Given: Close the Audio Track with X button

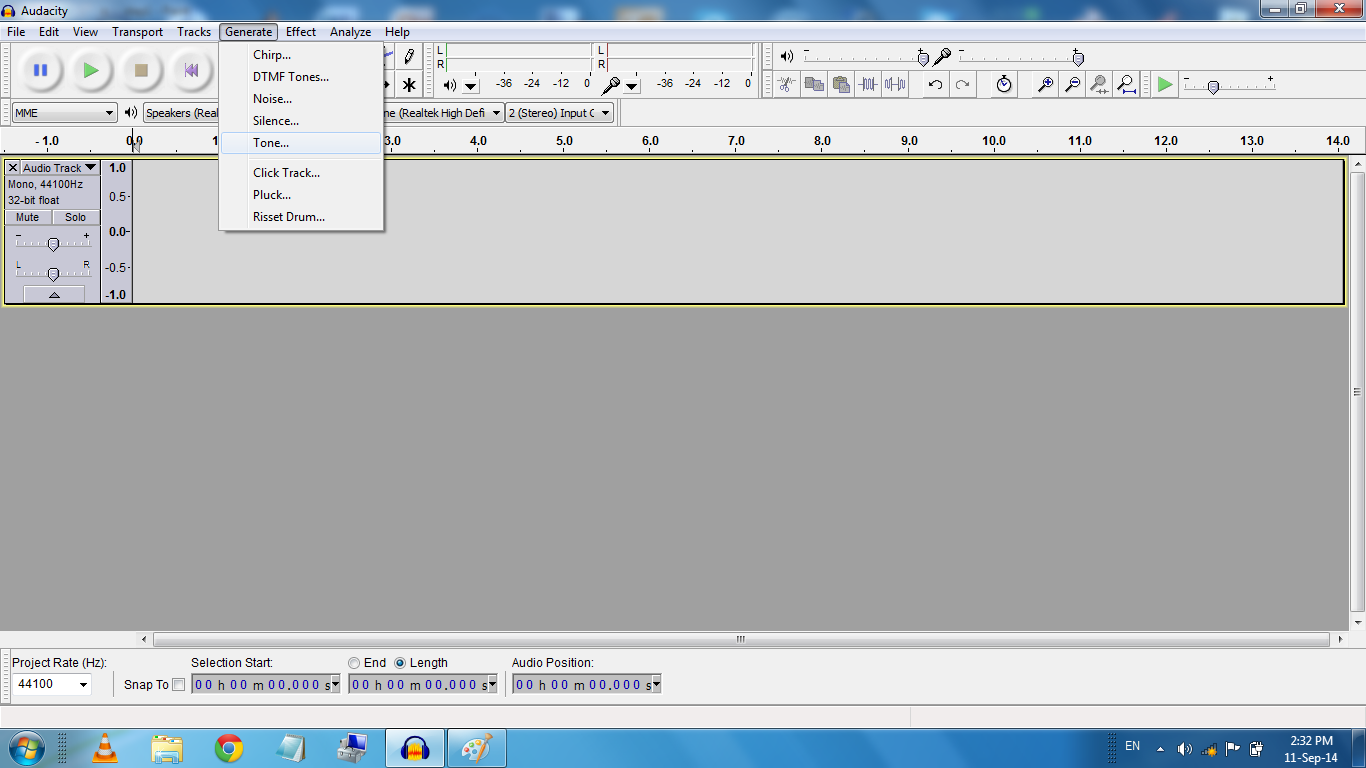Looking at the screenshot, I should (13, 168).
